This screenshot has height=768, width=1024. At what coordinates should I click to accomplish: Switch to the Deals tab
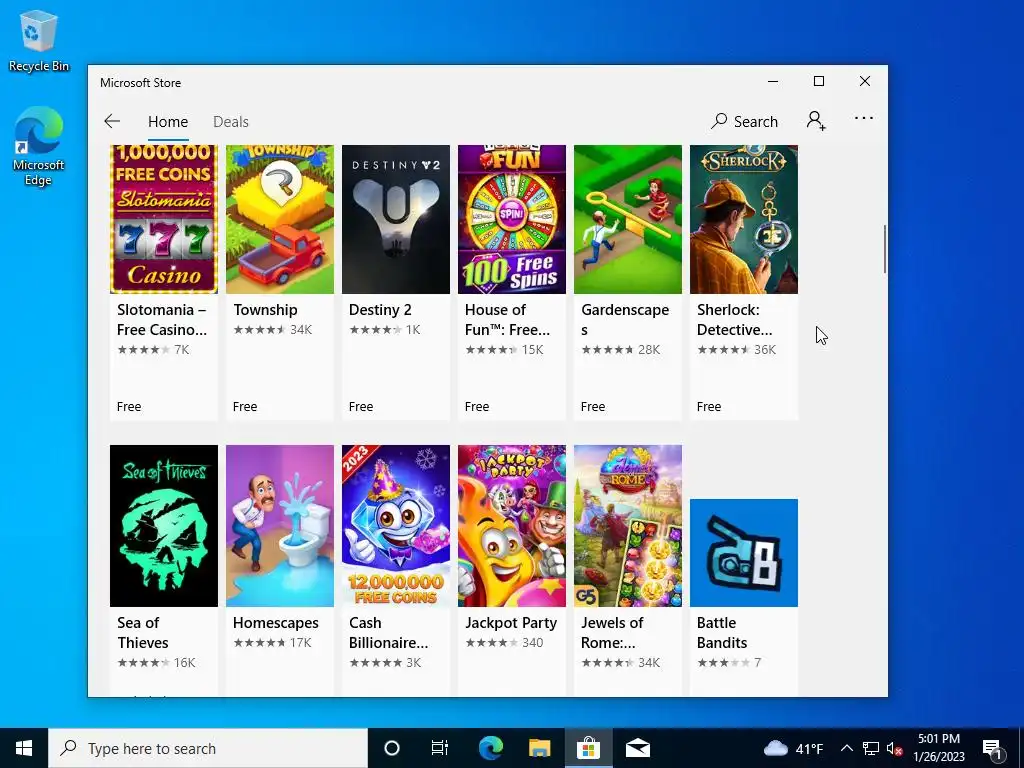pyautogui.click(x=231, y=122)
